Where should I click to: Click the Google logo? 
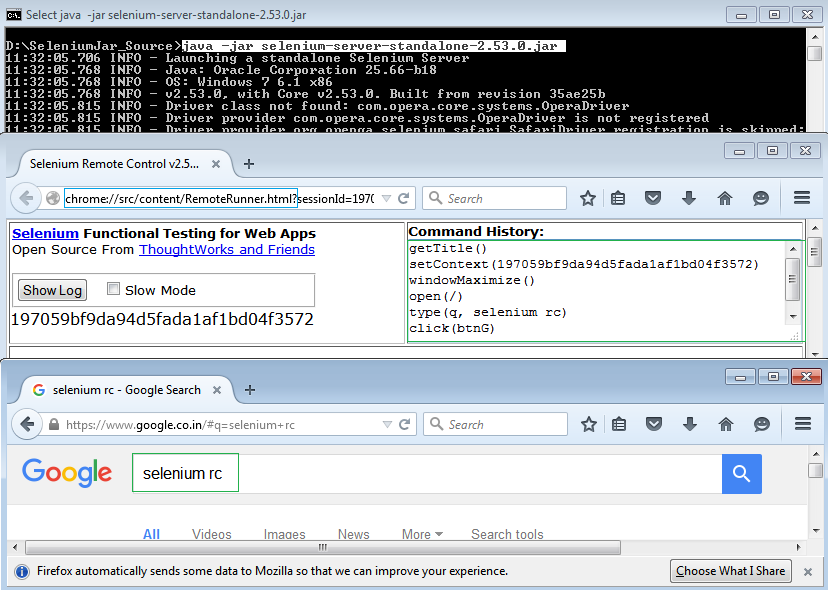(67, 473)
